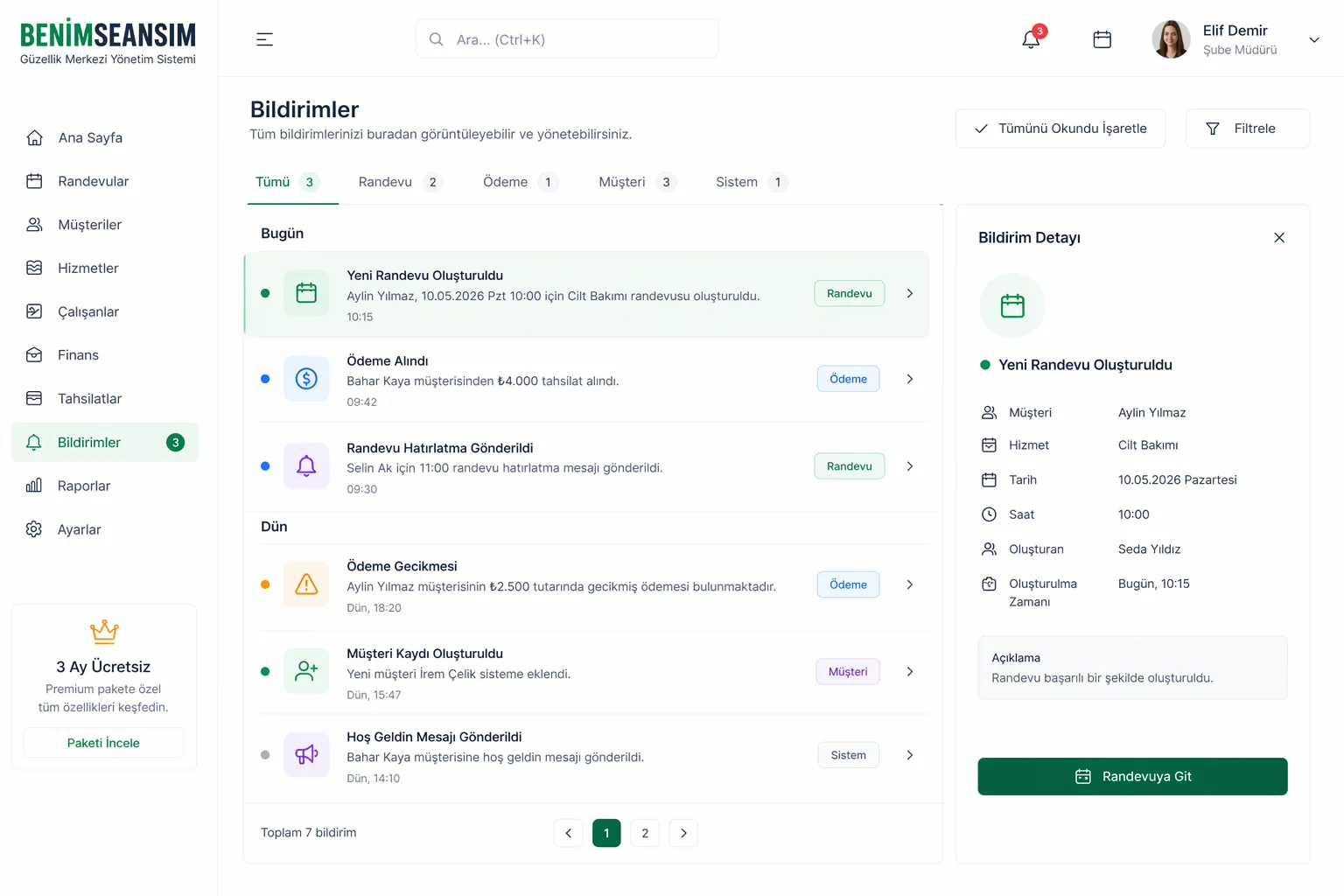Click the Tahsilatlar card icon in sidebar

click(34, 398)
